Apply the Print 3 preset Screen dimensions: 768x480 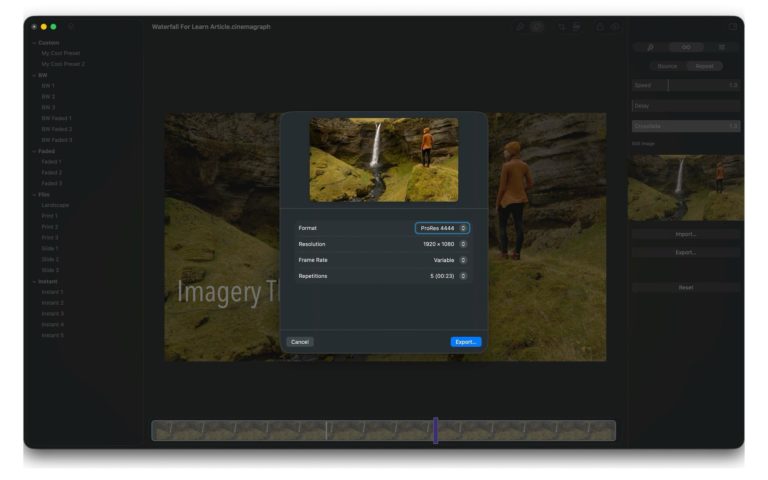pyautogui.click(x=49, y=238)
